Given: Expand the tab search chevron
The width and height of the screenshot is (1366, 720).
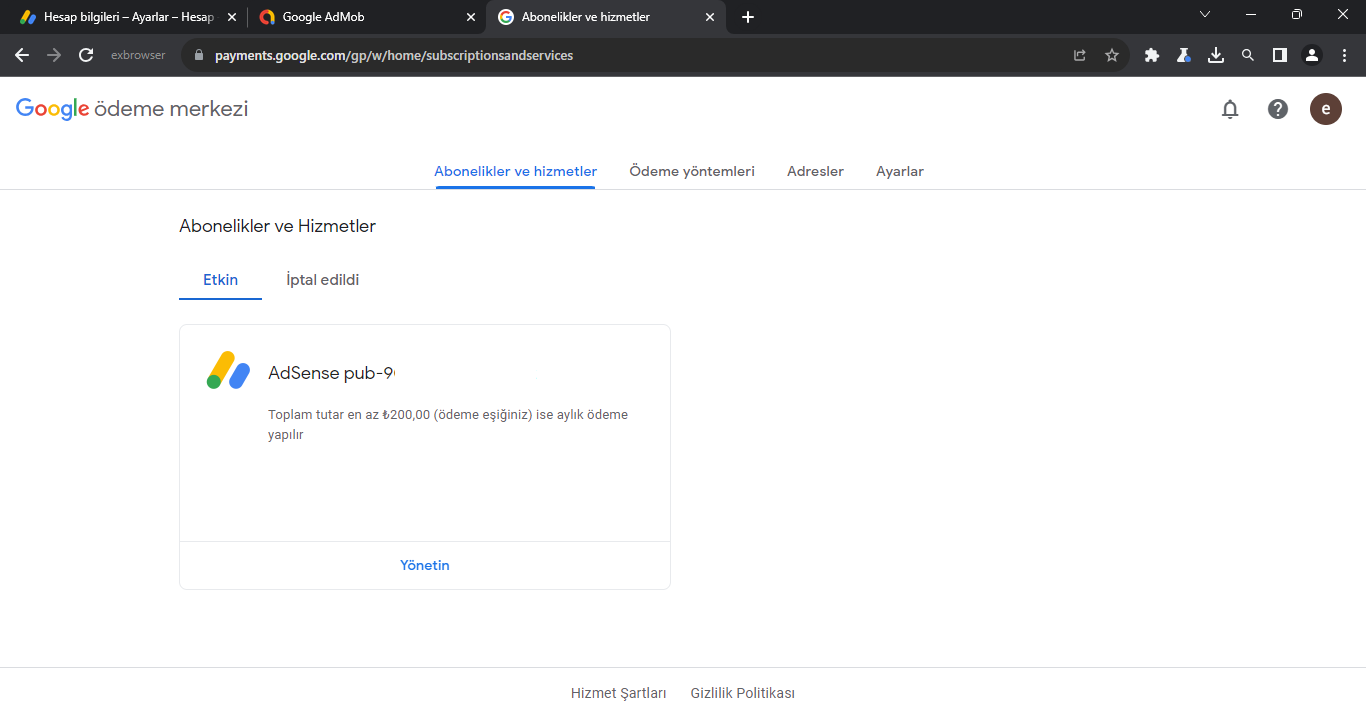Looking at the screenshot, I should pos(1205,14).
